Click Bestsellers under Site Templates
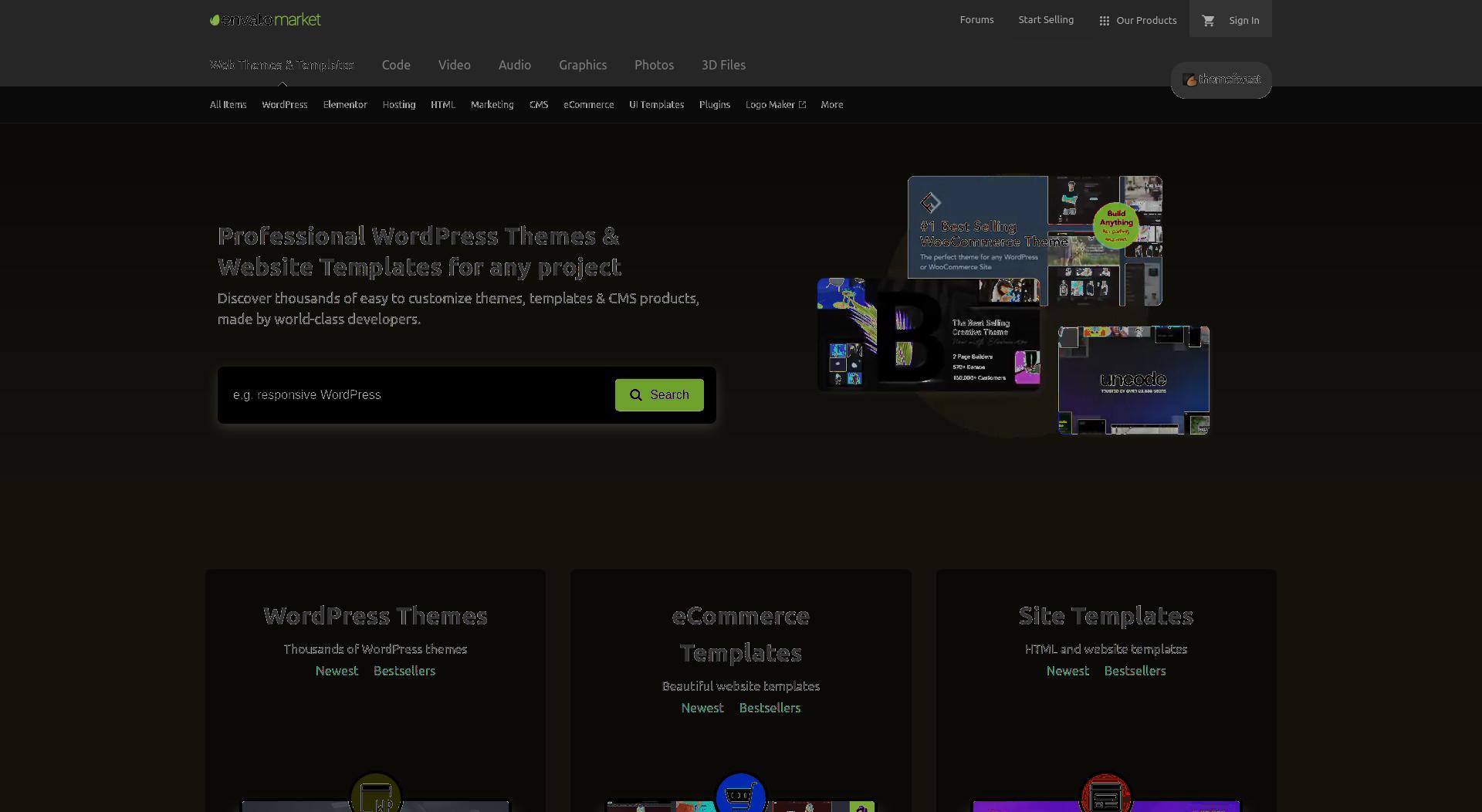Image resolution: width=1482 pixels, height=812 pixels. tap(1135, 671)
